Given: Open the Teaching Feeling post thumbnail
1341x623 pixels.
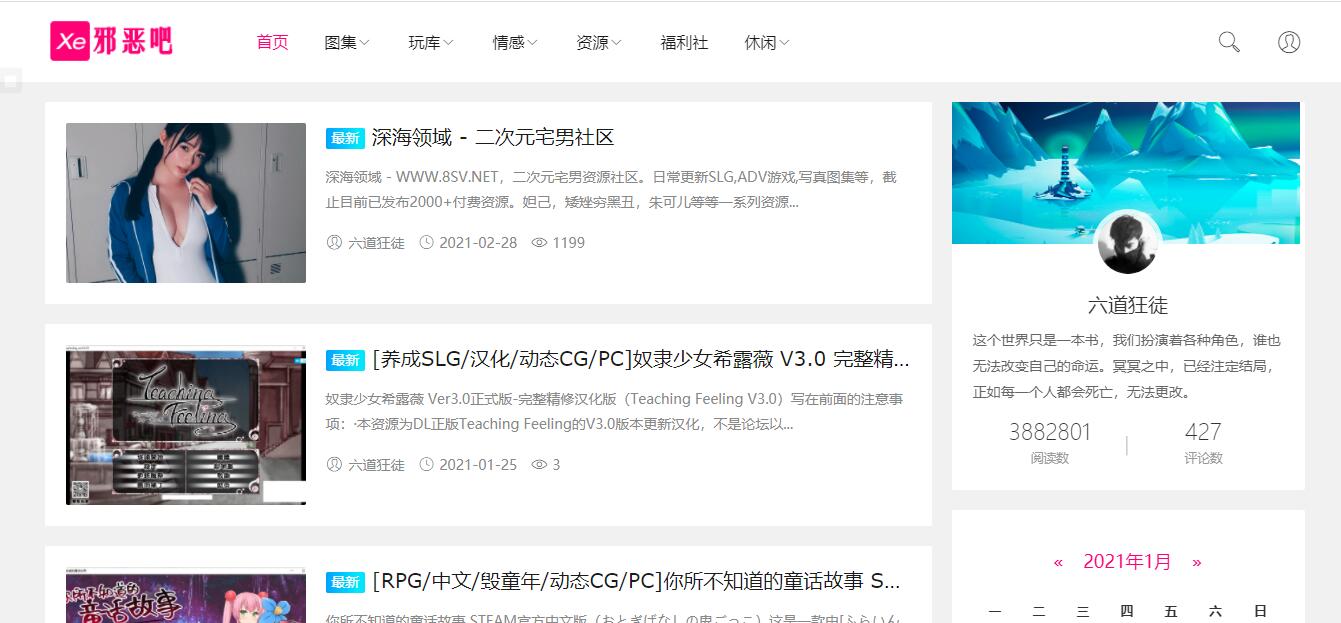Looking at the screenshot, I should [x=186, y=425].
